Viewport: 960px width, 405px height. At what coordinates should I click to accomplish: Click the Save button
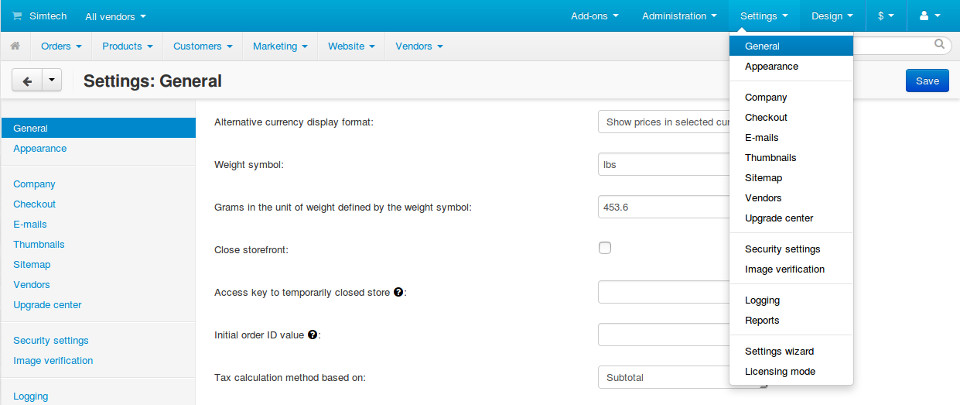927,81
